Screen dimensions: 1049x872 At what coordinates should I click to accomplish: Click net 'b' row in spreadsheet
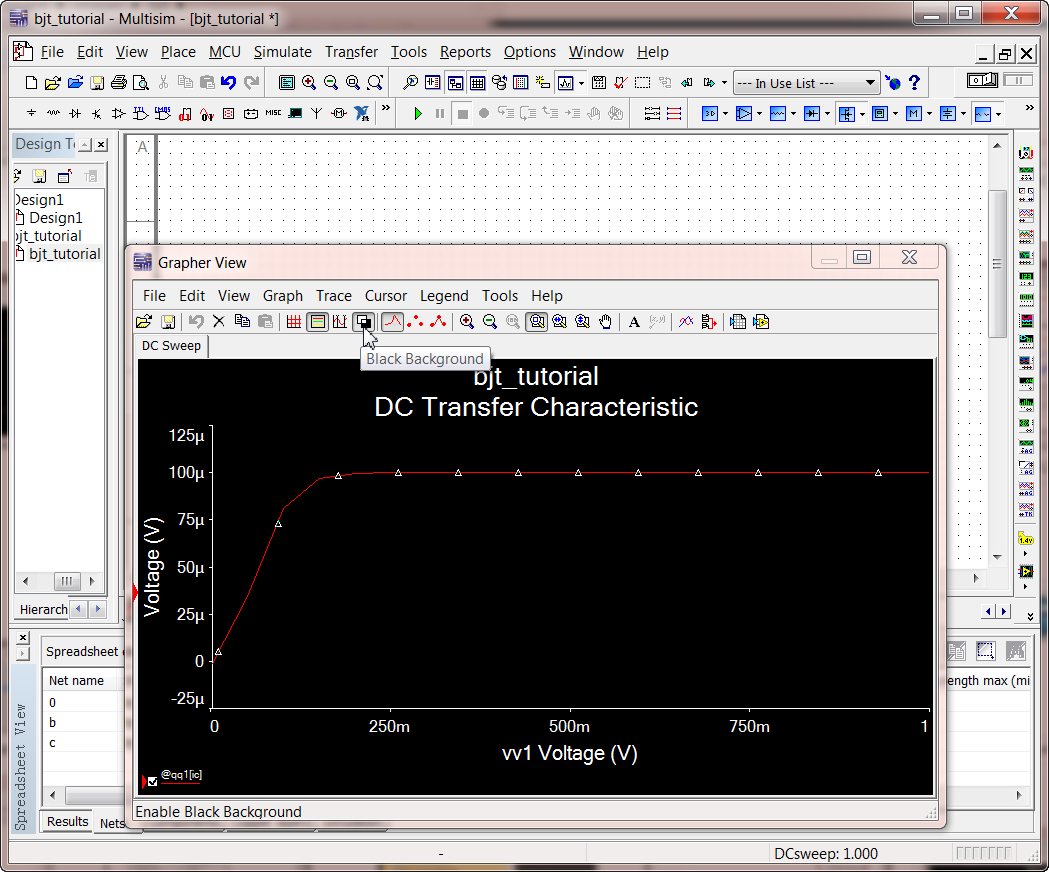coord(52,723)
